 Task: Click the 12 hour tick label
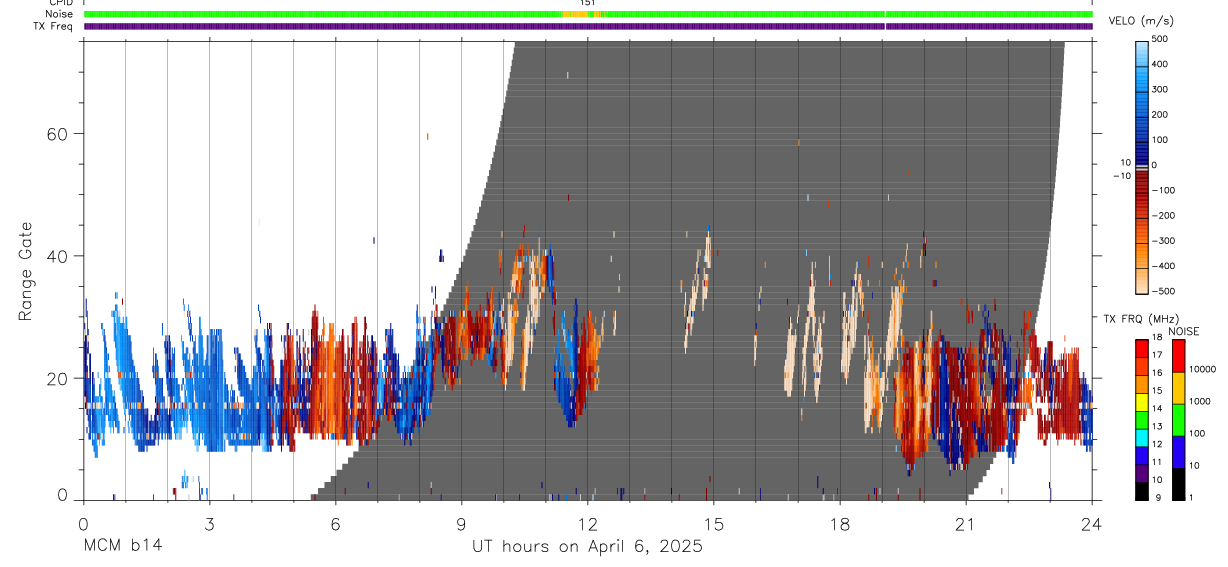pos(588,524)
